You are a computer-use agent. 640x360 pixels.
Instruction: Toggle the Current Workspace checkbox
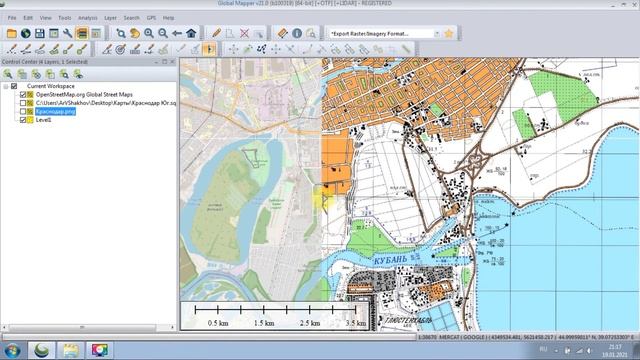click(x=14, y=86)
